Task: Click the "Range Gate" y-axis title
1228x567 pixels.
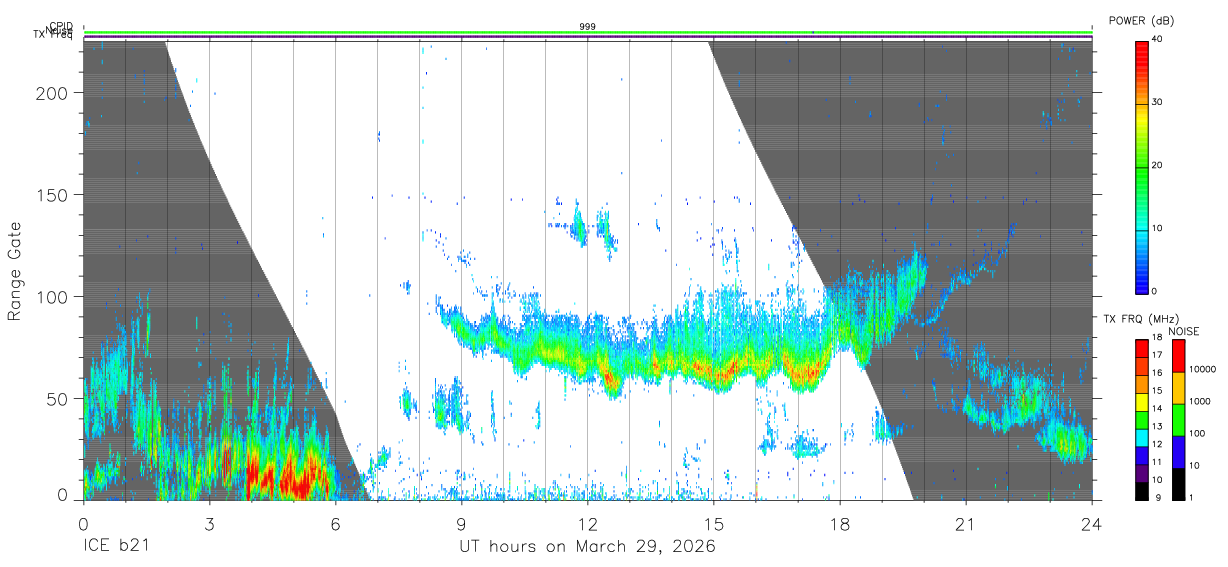Action: pyautogui.click(x=15, y=272)
